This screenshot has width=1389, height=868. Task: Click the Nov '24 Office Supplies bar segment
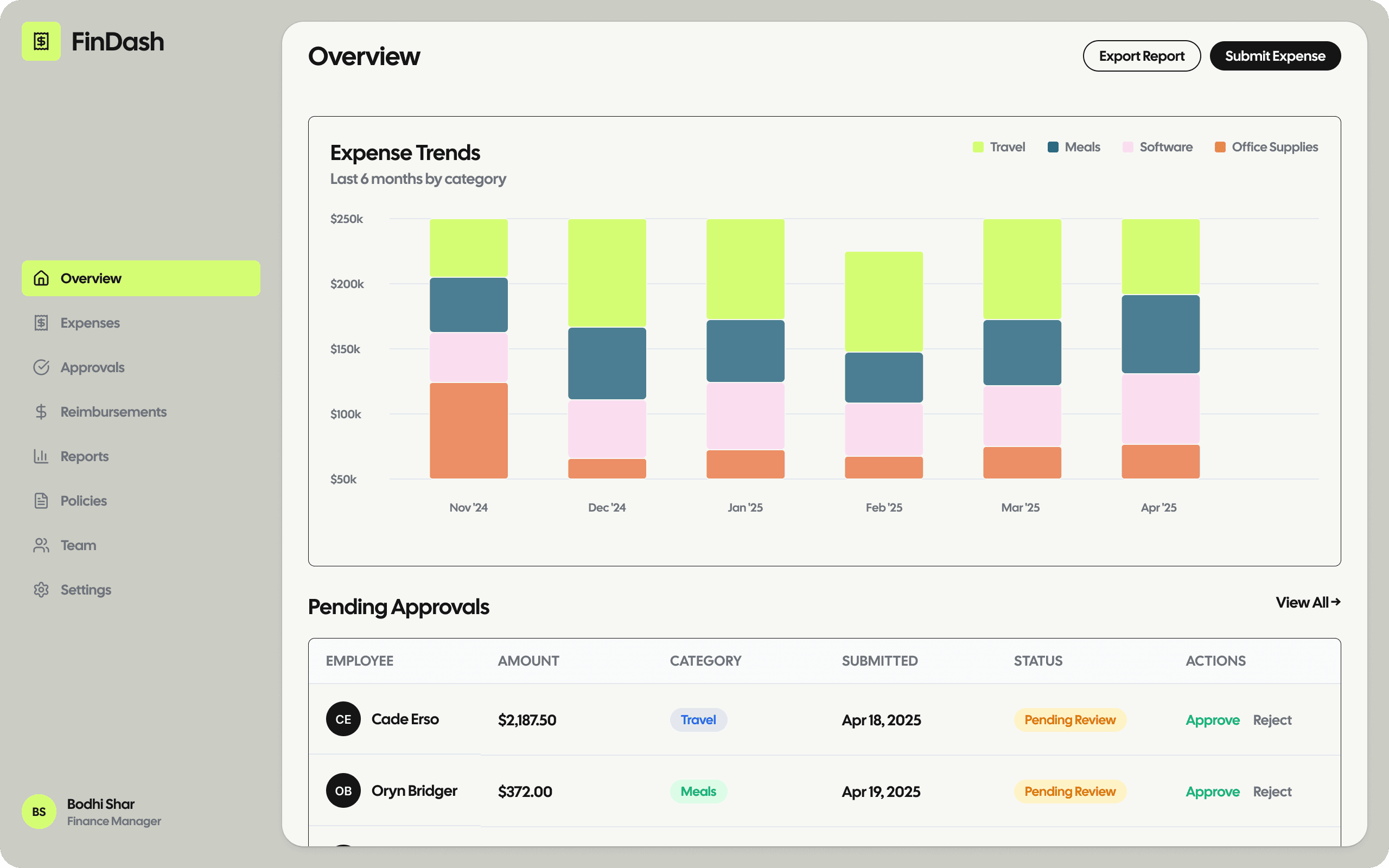[468, 431]
